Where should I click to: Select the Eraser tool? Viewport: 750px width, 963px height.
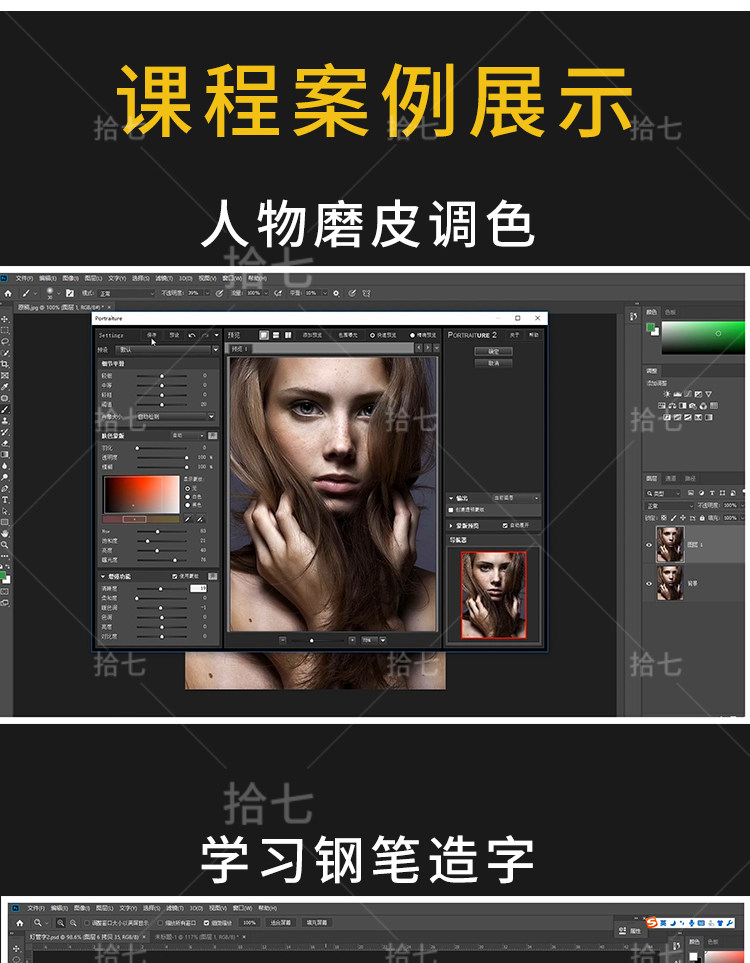coord(5,443)
